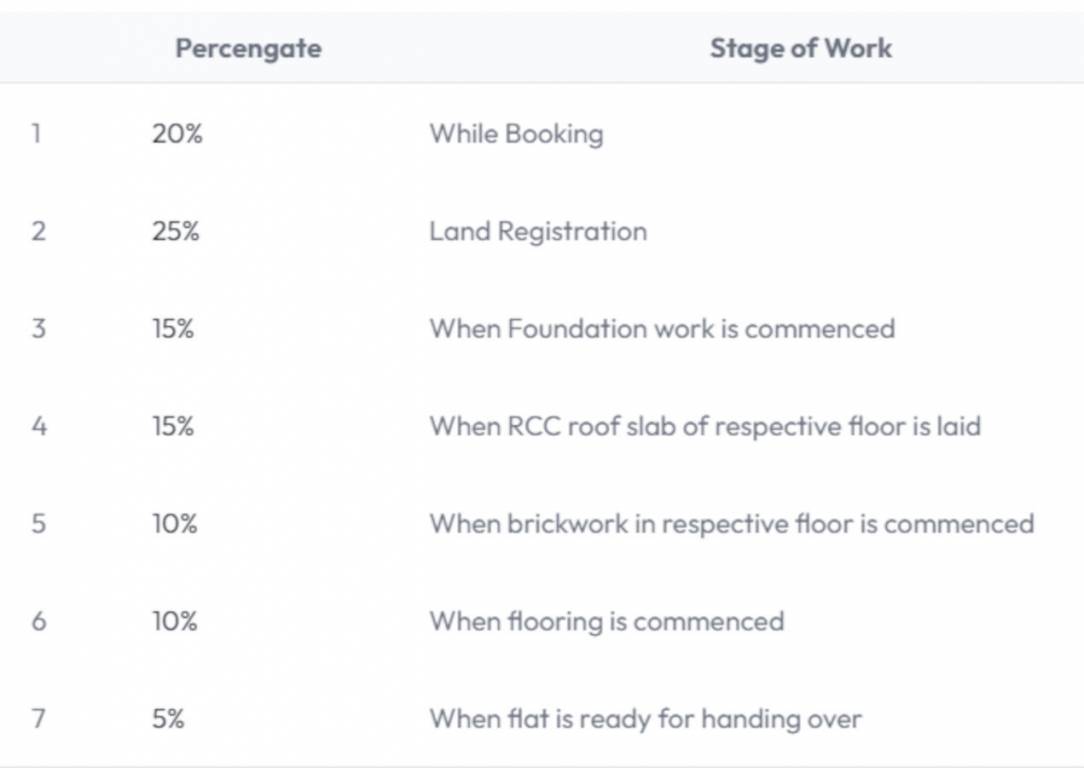Image resolution: width=1084 pixels, height=768 pixels.
Task: Click the 10% value in row 5
Action: (175, 523)
